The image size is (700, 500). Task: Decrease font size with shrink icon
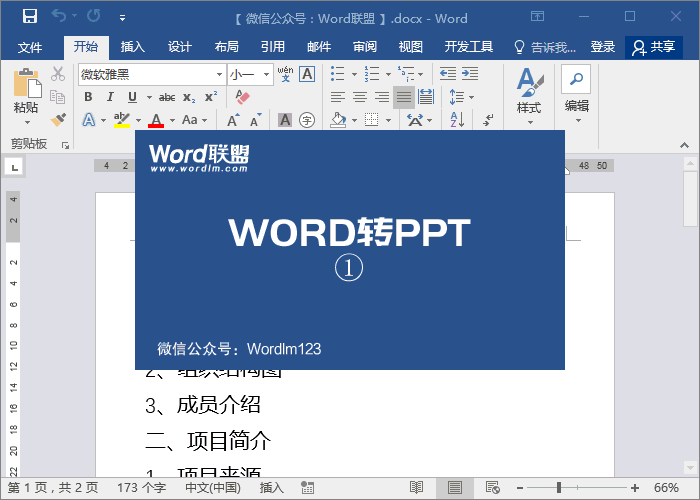click(x=255, y=120)
